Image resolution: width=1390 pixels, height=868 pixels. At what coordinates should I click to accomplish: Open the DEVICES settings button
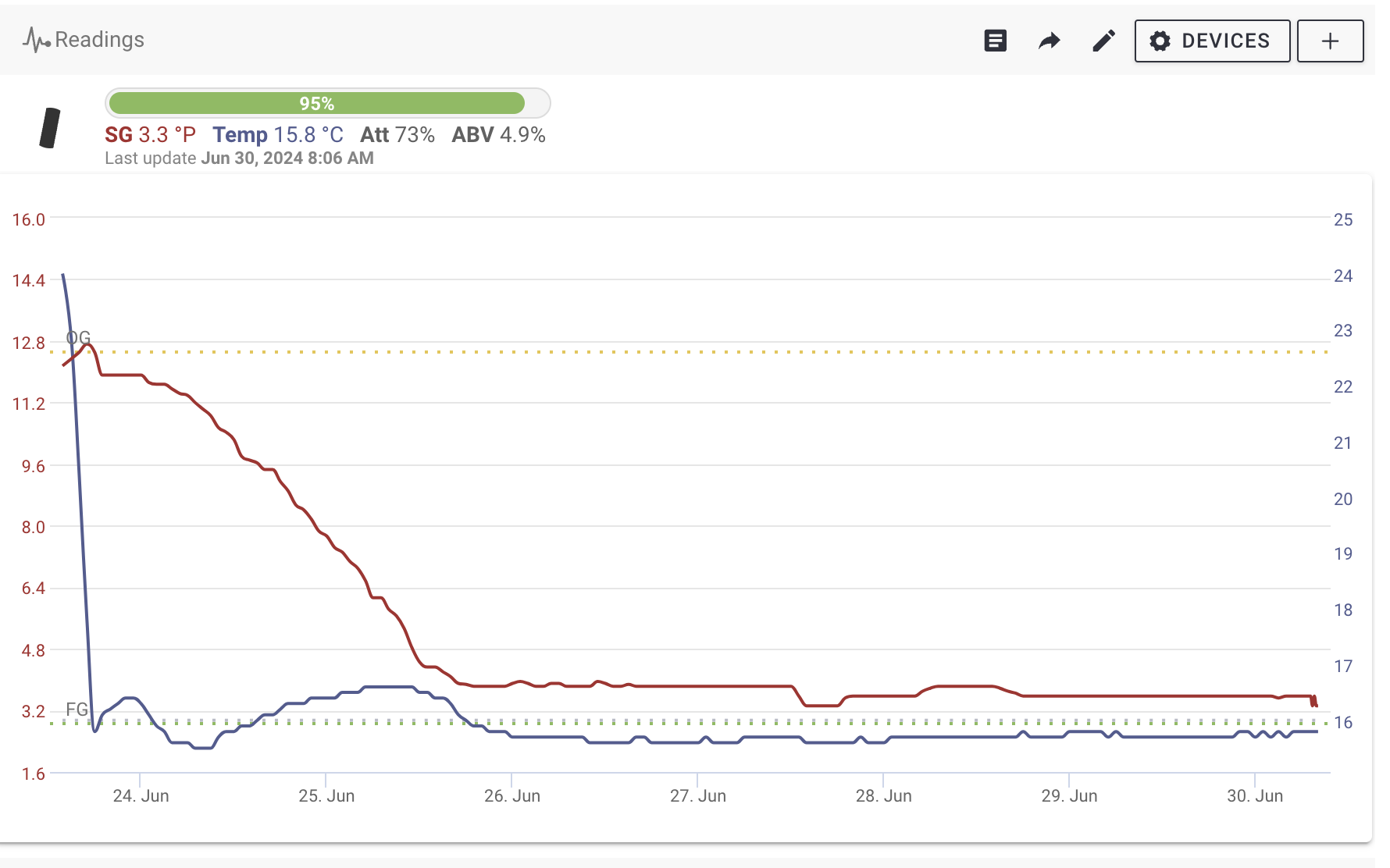[x=1211, y=41]
